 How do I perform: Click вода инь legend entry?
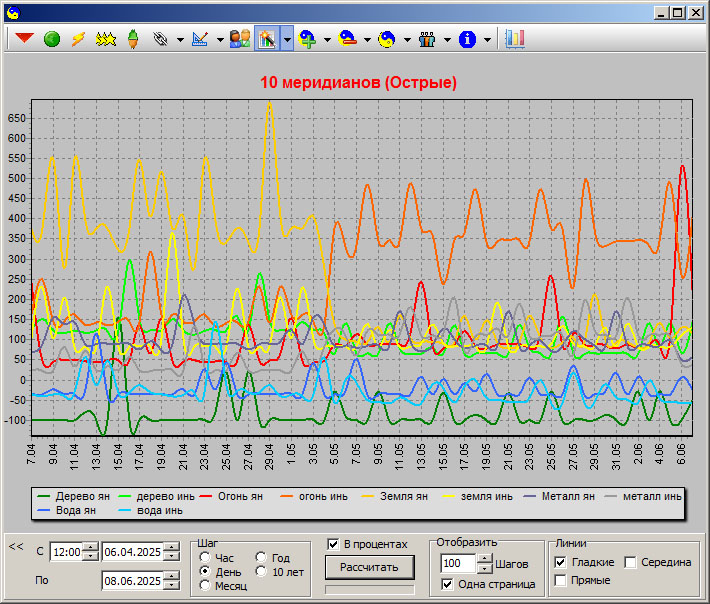150,510
